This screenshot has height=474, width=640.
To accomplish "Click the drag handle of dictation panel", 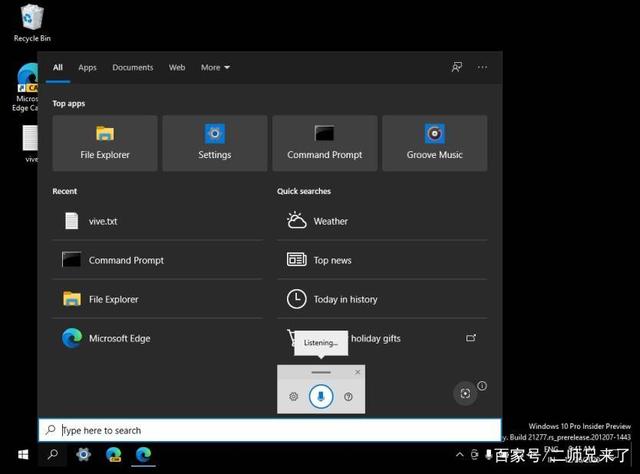I will point(321,372).
